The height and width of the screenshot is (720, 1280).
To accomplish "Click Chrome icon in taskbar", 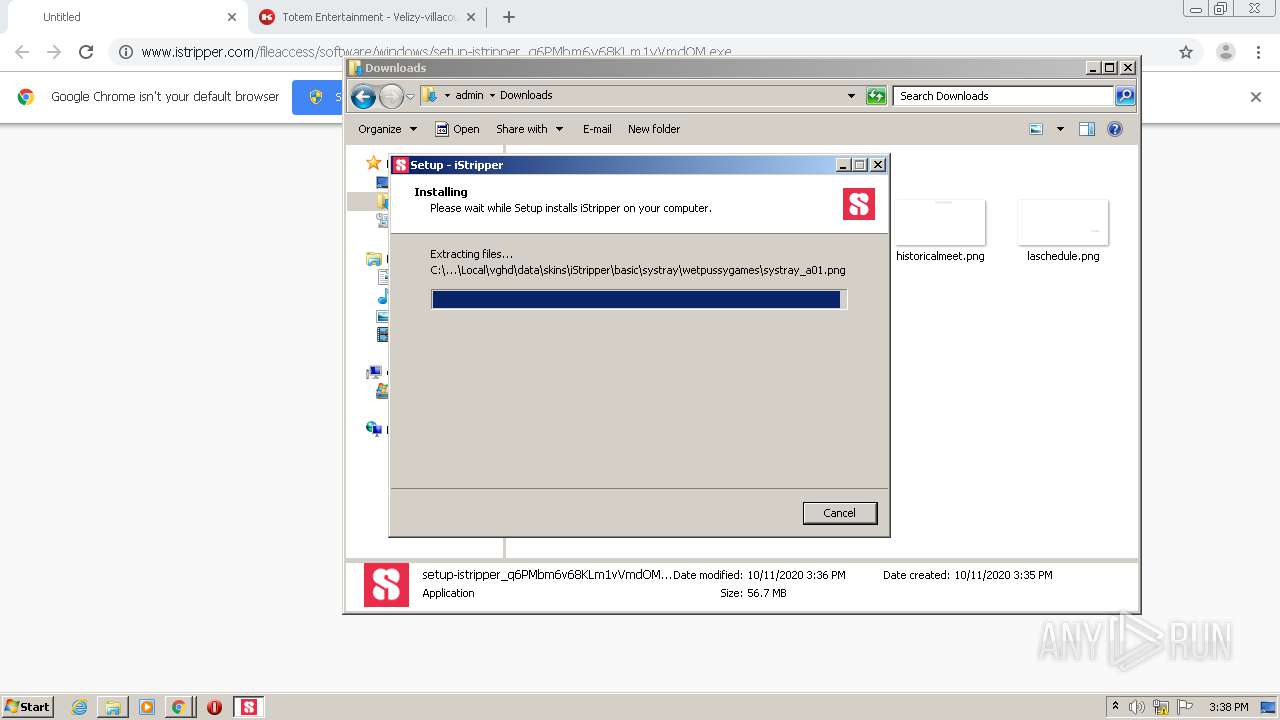I will [x=178, y=707].
